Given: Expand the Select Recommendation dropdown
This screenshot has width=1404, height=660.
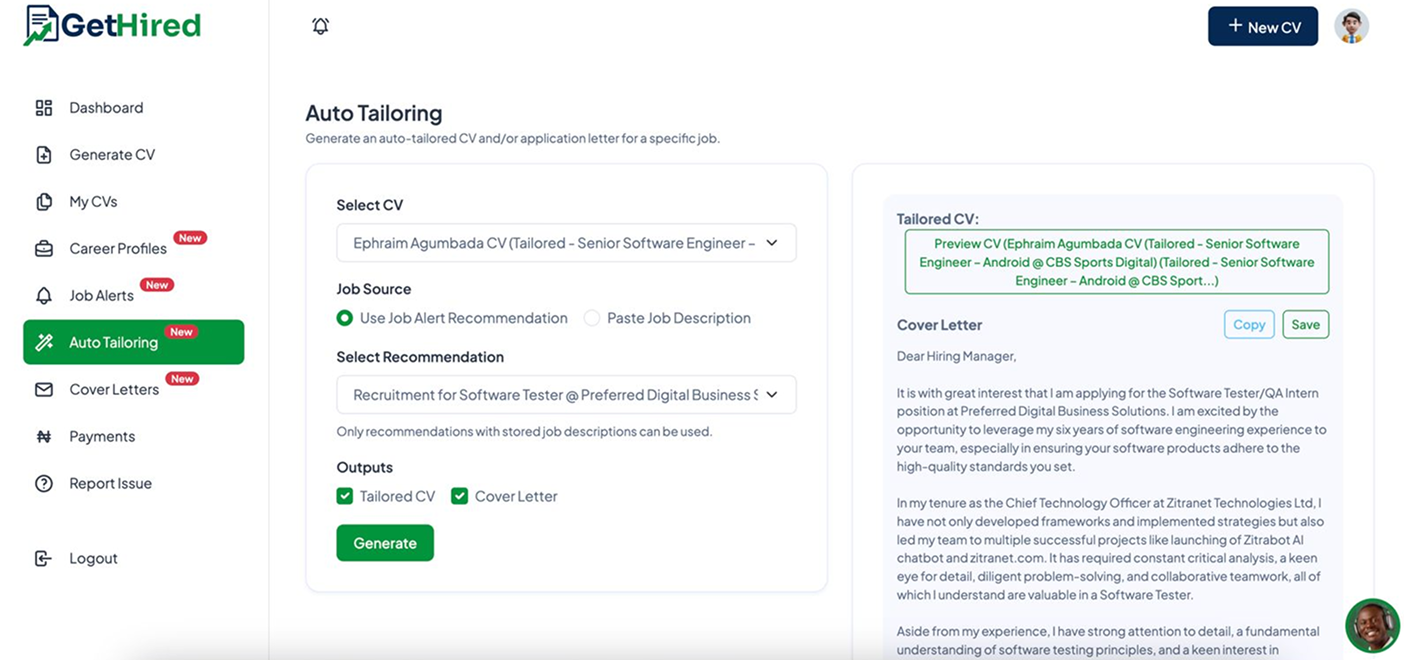Looking at the screenshot, I should point(566,394).
